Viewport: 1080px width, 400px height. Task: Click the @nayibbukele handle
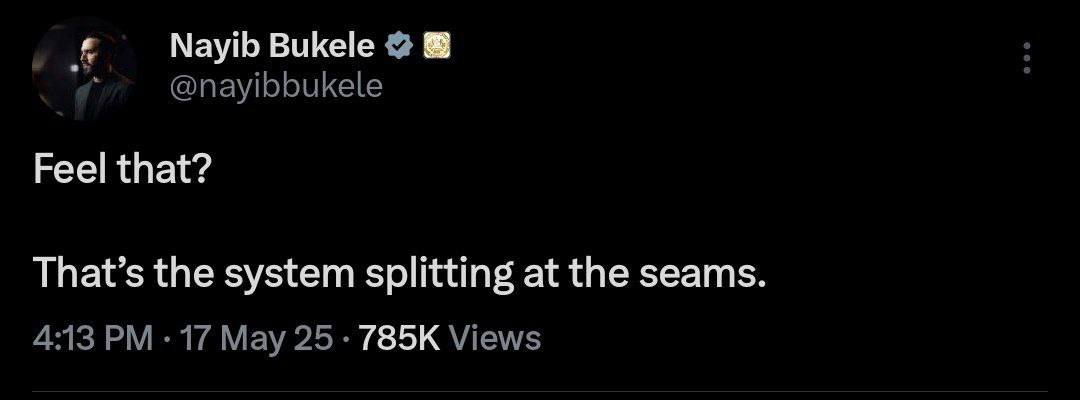click(x=276, y=86)
